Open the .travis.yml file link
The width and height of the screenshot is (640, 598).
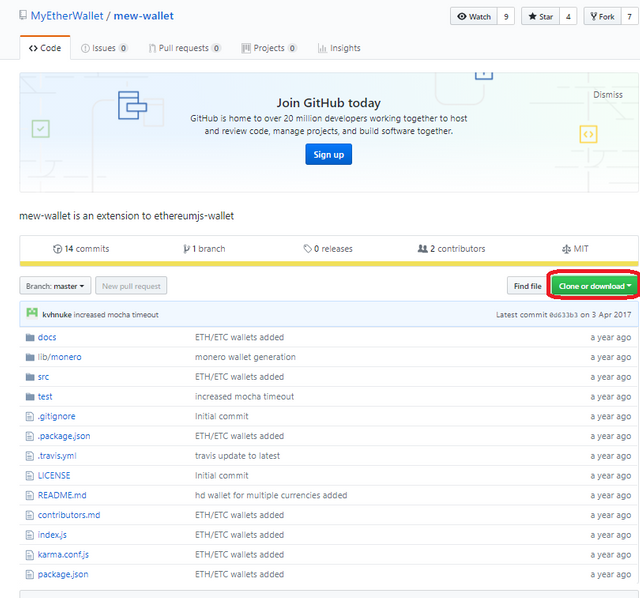click(x=57, y=456)
